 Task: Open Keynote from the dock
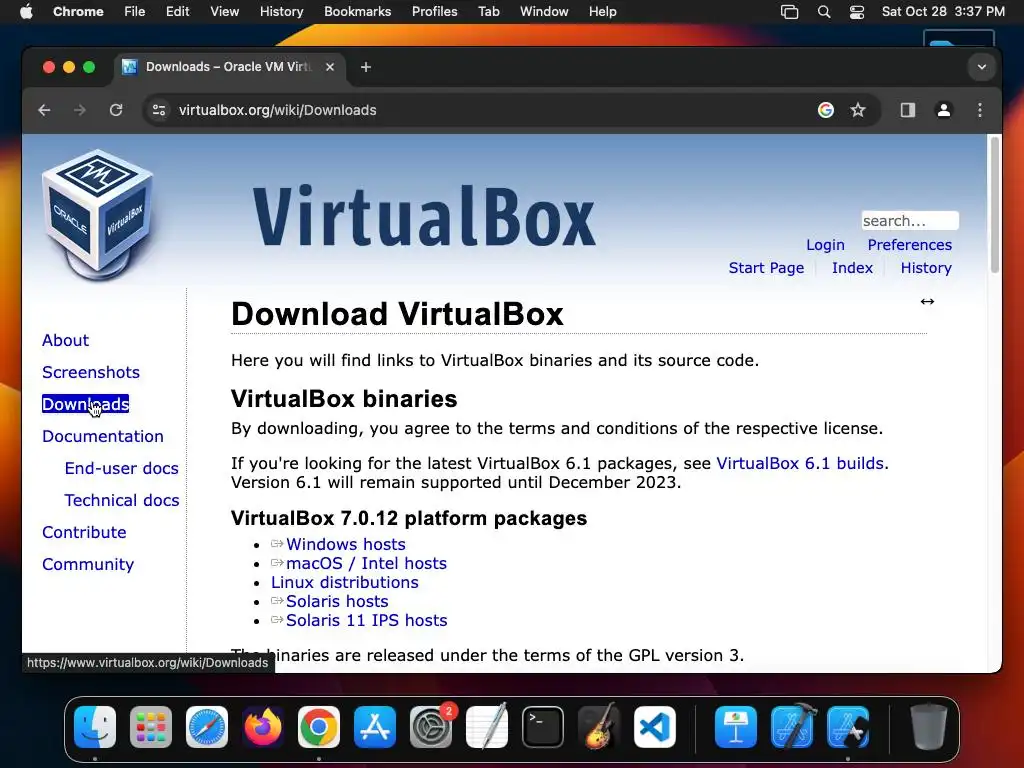point(736,727)
